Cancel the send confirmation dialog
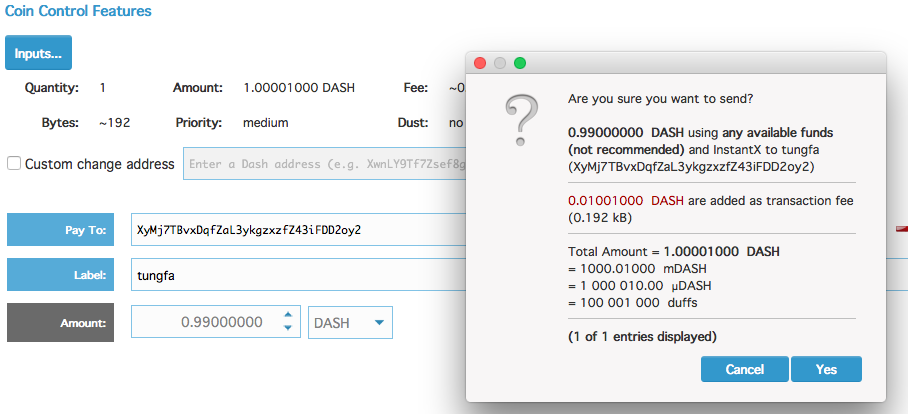 tap(745, 369)
